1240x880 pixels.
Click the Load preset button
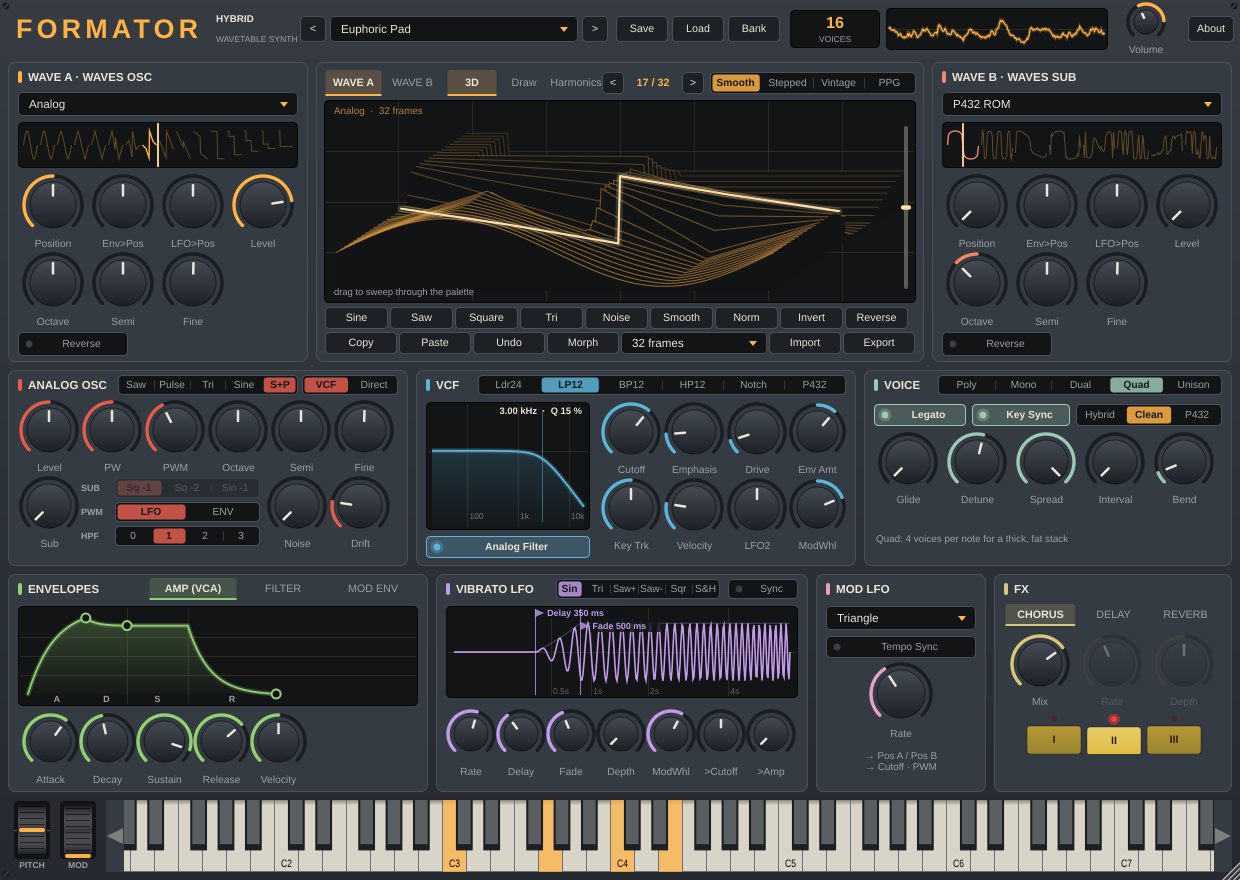pos(698,29)
